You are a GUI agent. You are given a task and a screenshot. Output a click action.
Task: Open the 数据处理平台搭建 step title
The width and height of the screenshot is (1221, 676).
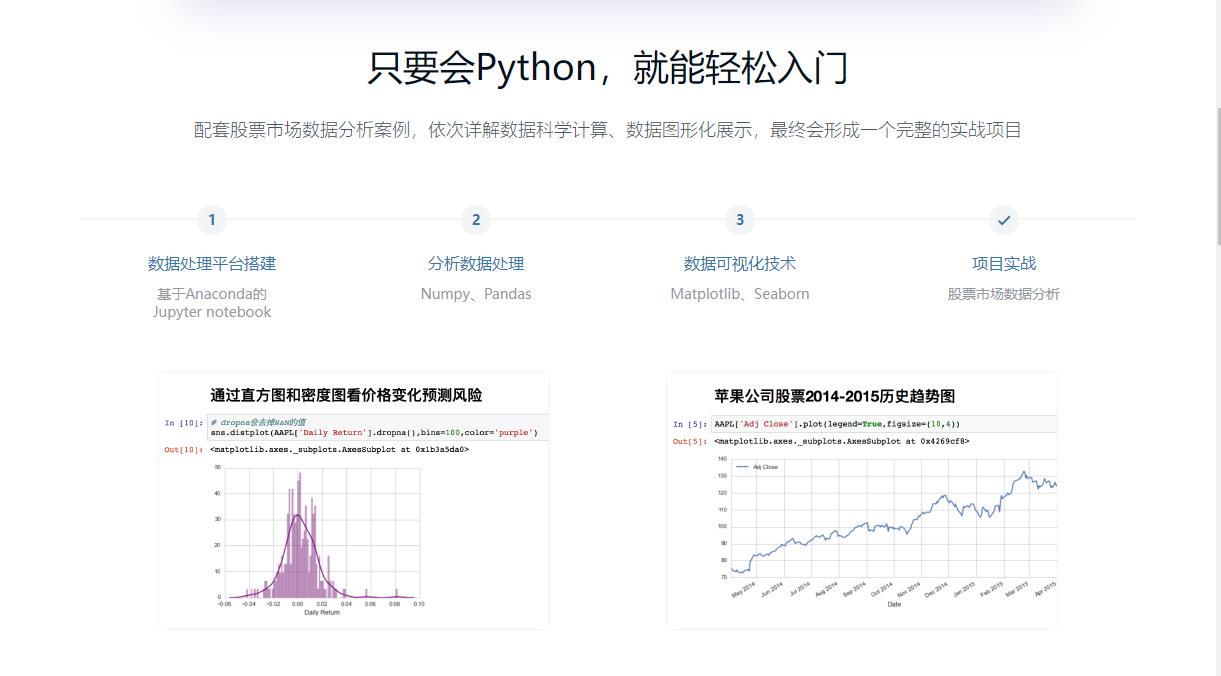(212, 264)
